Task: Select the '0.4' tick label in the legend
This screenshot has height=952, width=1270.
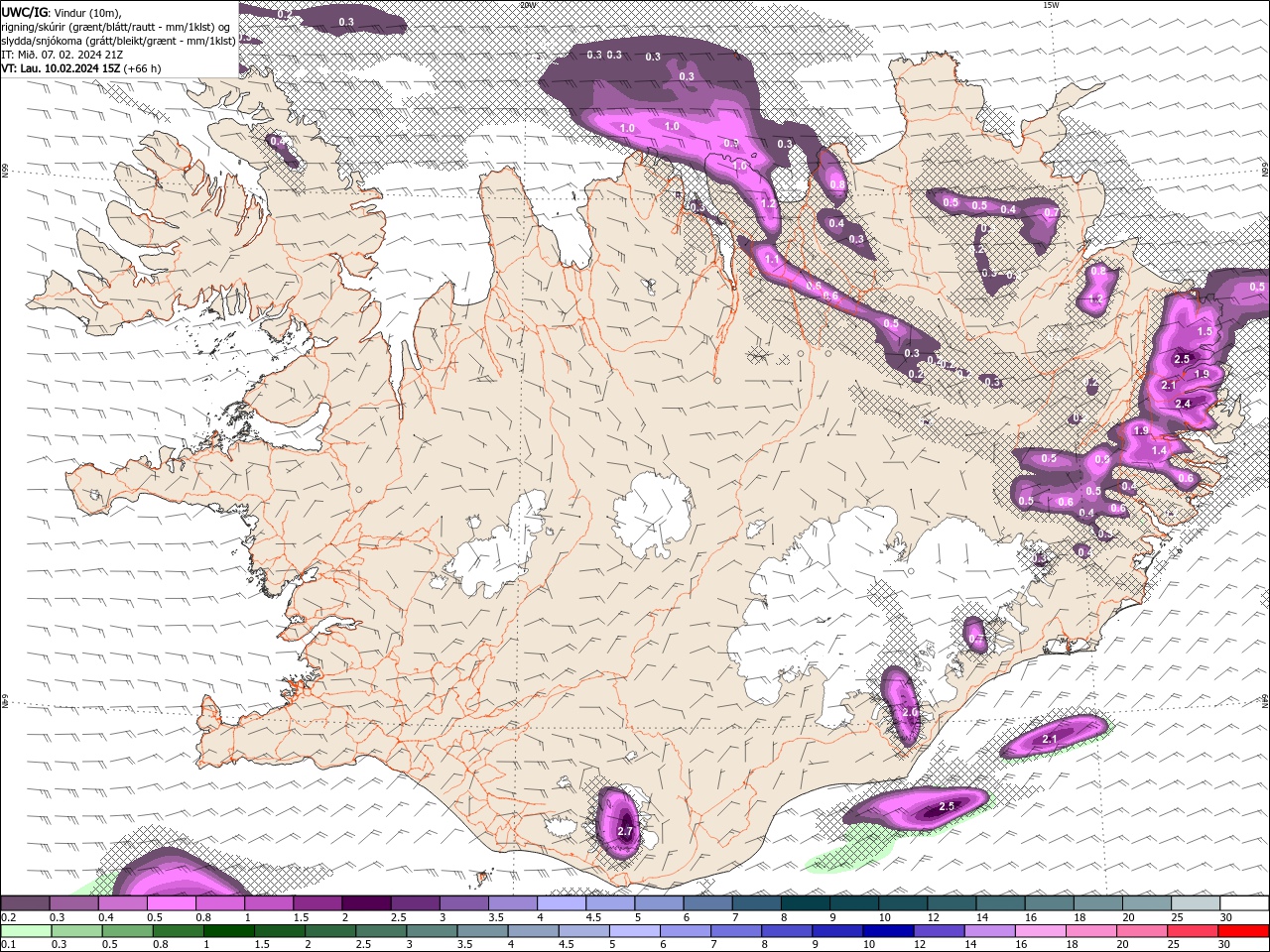Action: pyautogui.click(x=106, y=917)
